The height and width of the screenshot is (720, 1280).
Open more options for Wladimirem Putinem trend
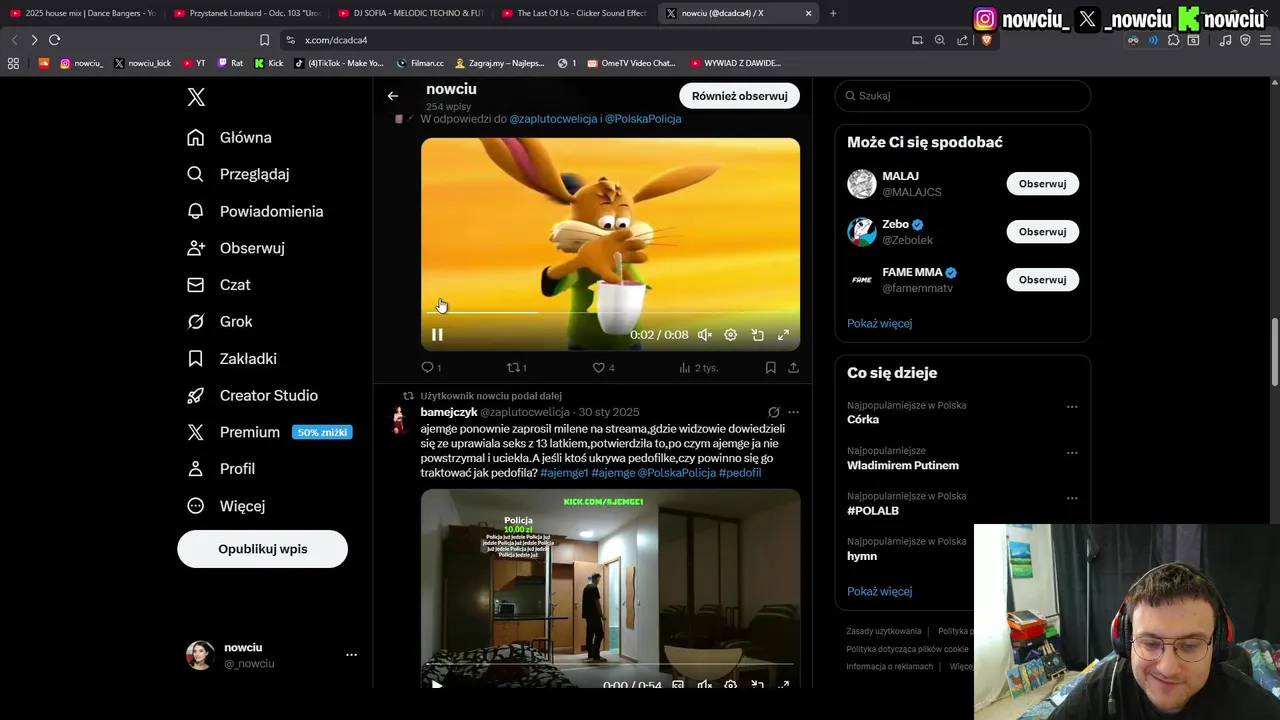pos(1072,453)
